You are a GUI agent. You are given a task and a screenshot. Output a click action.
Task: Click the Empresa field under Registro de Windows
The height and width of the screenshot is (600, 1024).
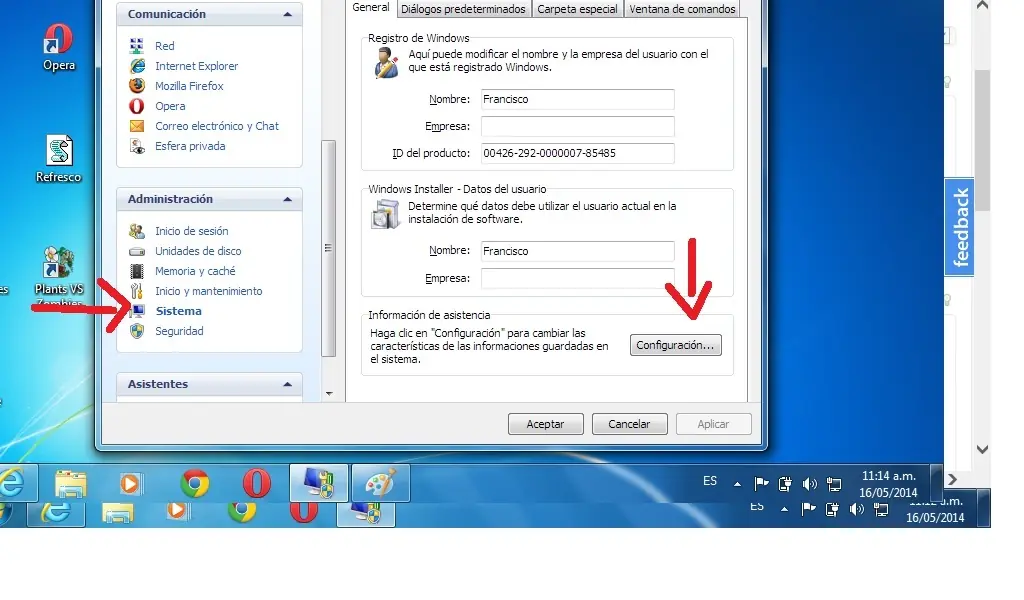[577, 127]
